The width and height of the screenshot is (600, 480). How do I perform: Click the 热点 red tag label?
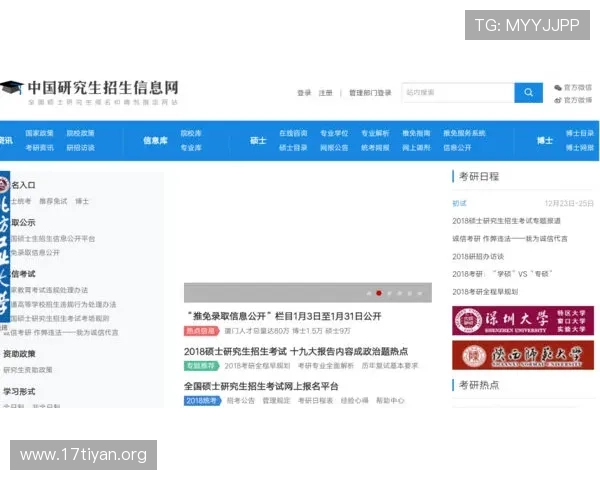(x=202, y=331)
